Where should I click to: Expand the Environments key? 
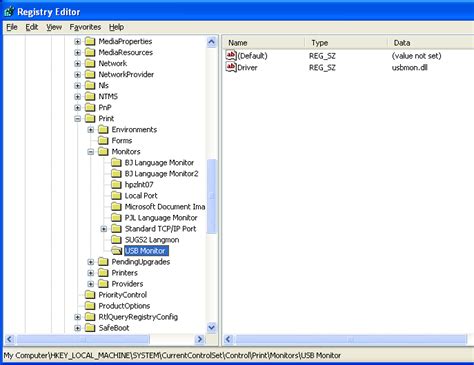91,130
